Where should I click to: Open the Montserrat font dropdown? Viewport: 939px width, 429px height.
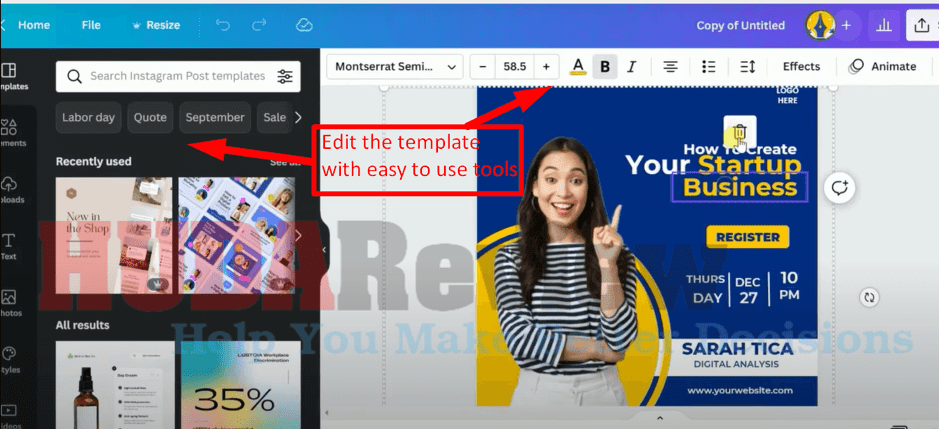(395, 67)
